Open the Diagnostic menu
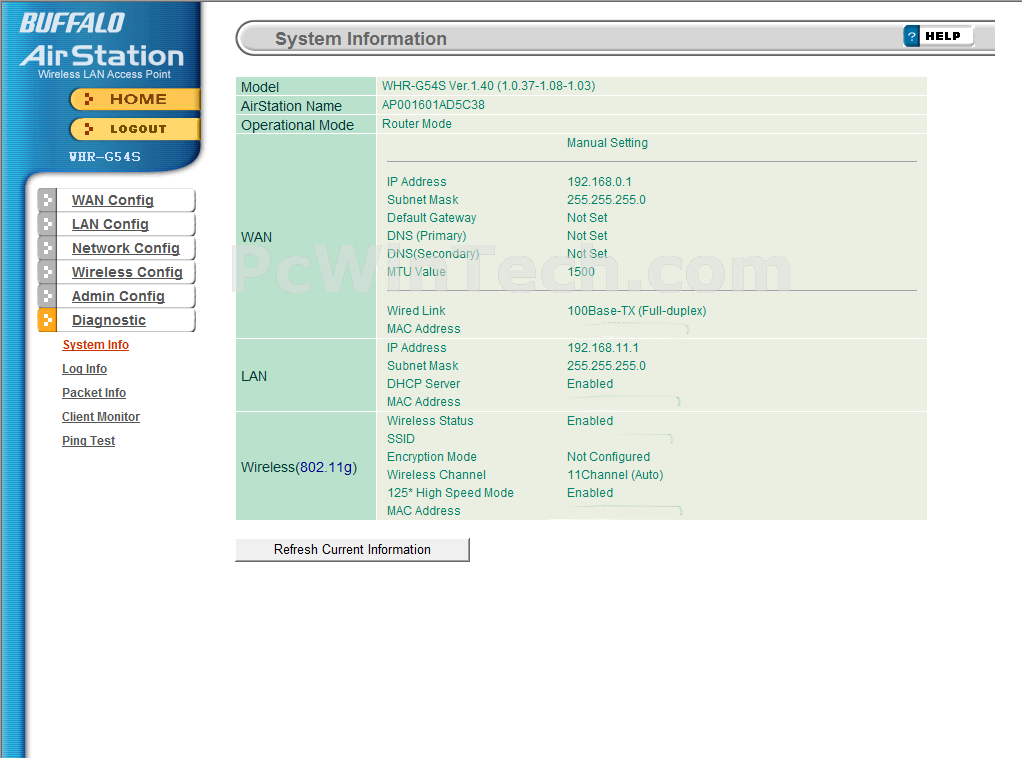This screenshot has width=1022, height=758. pyautogui.click(x=109, y=321)
